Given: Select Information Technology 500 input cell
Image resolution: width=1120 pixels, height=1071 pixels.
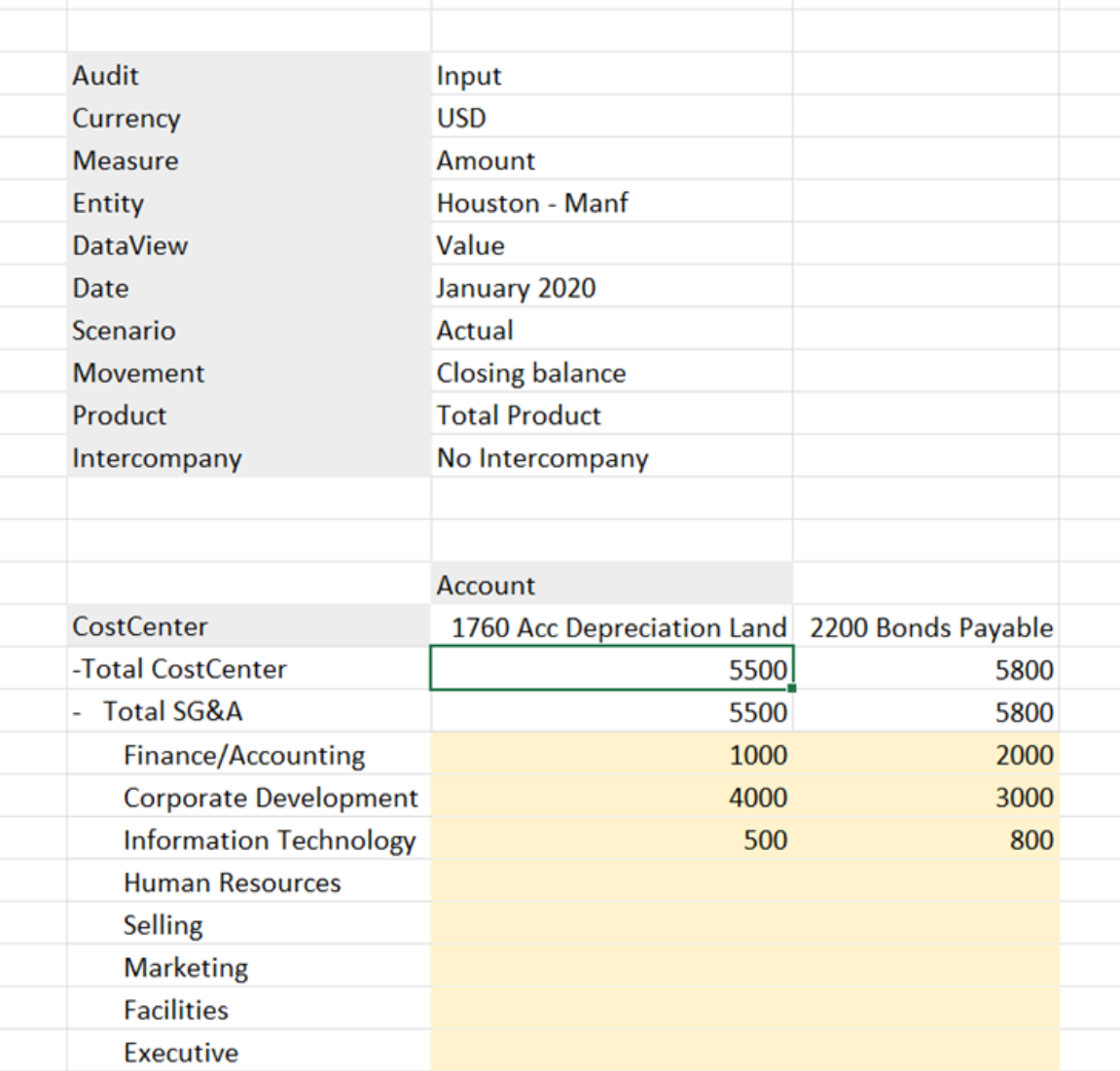Looking at the screenshot, I should point(611,839).
